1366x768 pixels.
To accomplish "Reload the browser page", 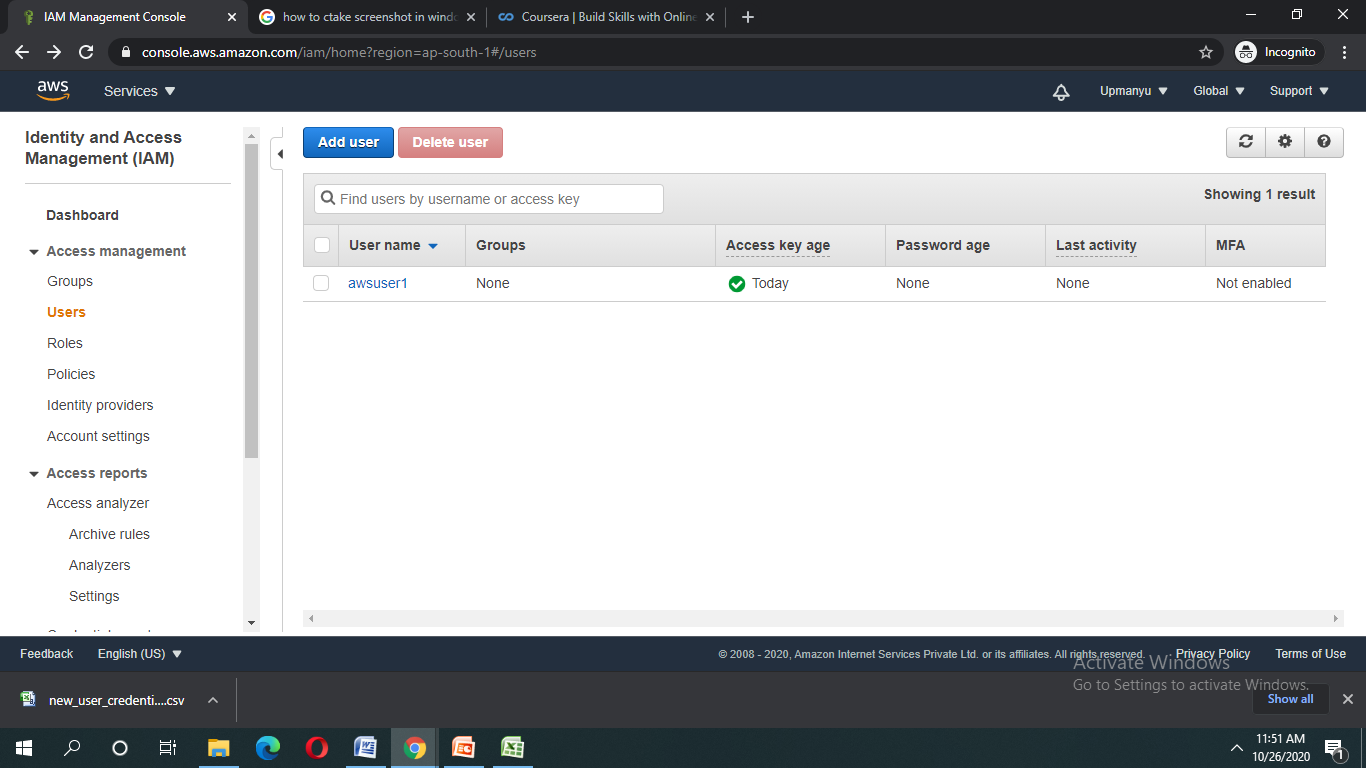I will (86, 52).
